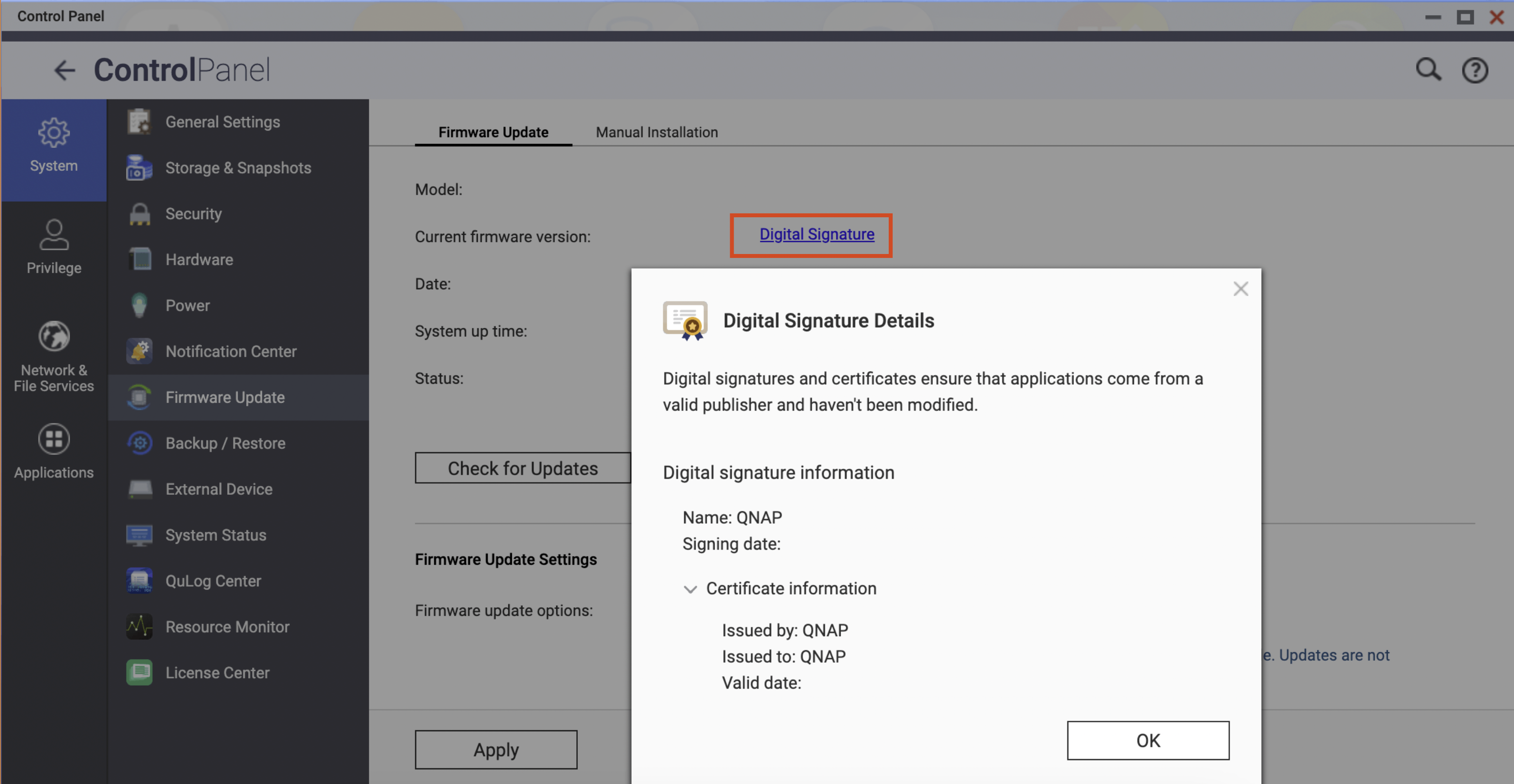Select the Security padlock icon
The image size is (1514, 784).
coord(139,213)
